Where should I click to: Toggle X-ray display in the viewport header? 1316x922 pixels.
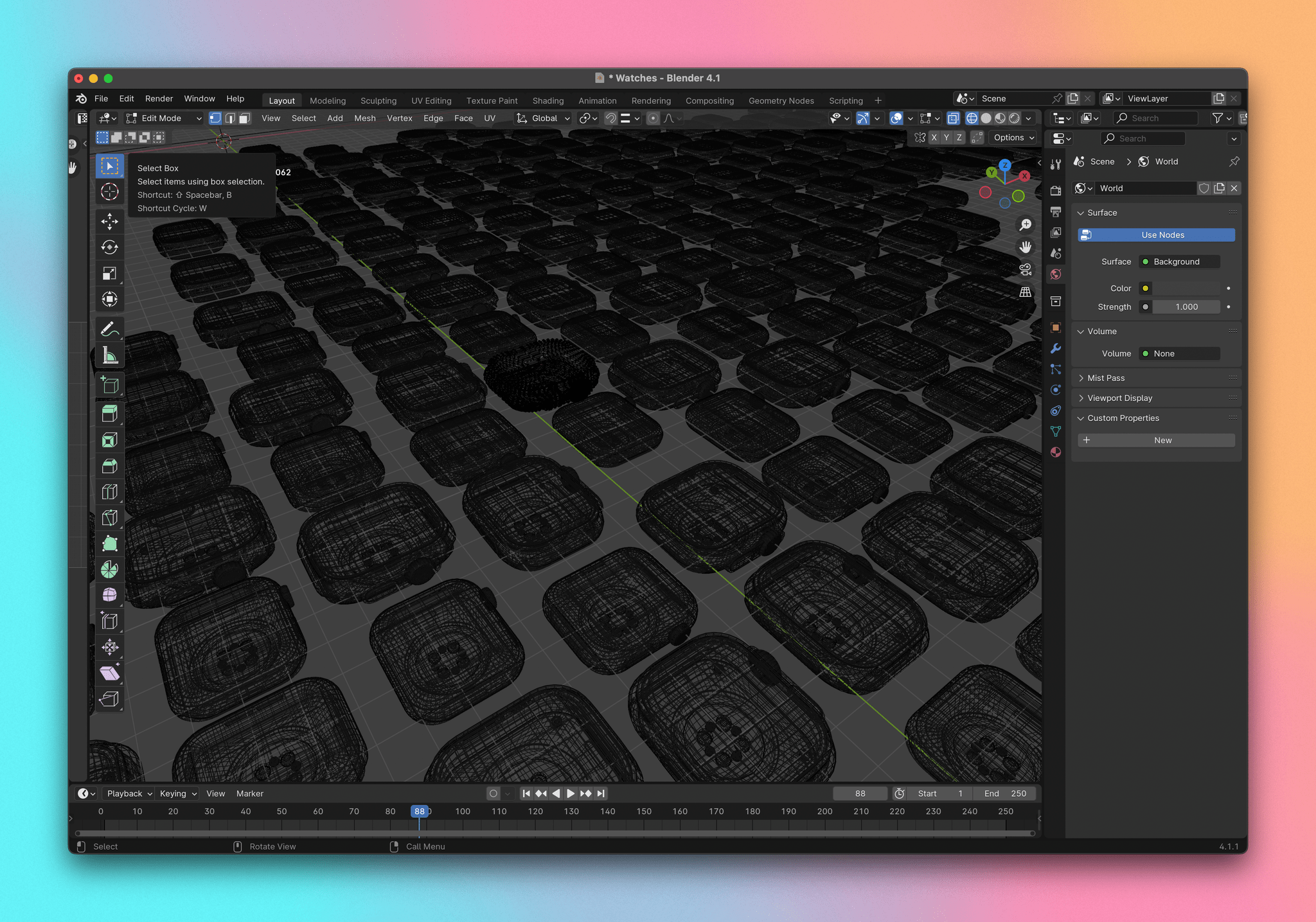click(953, 118)
